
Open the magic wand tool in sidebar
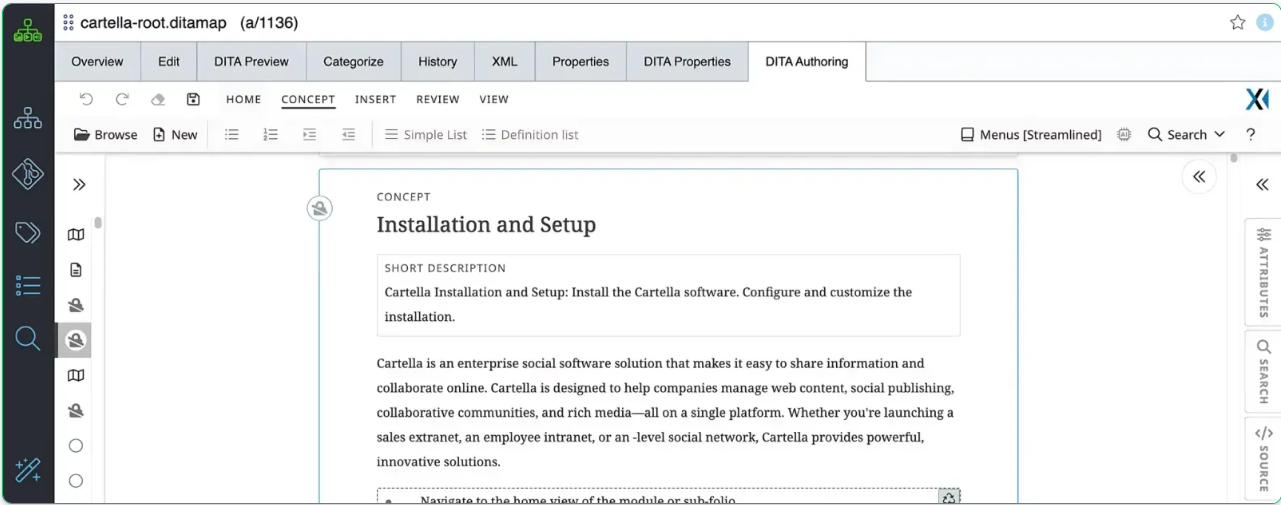[28, 470]
